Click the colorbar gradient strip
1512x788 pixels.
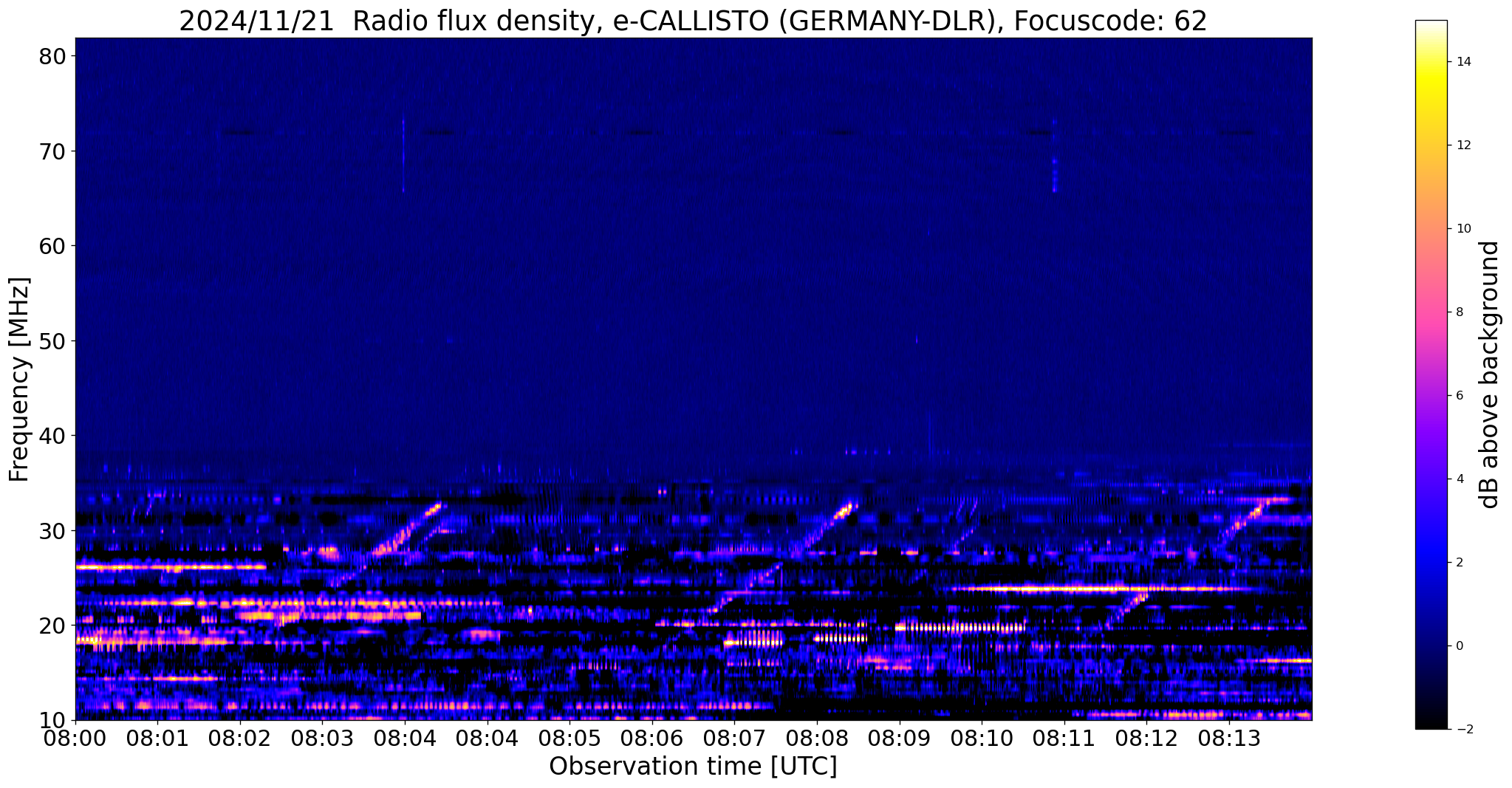coord(1431,375)
